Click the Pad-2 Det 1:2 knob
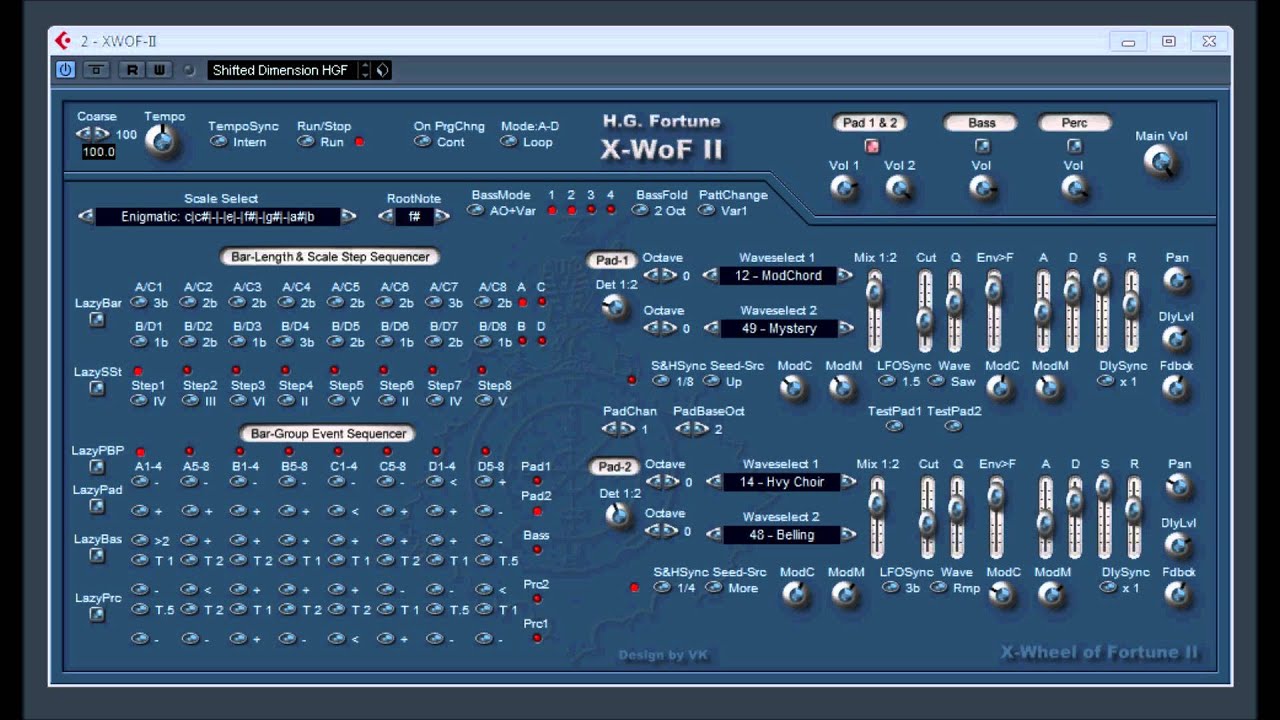Image resolution: width=1280 pixels, height=720 pixels. pyautogui.click(x=617, y=514)
